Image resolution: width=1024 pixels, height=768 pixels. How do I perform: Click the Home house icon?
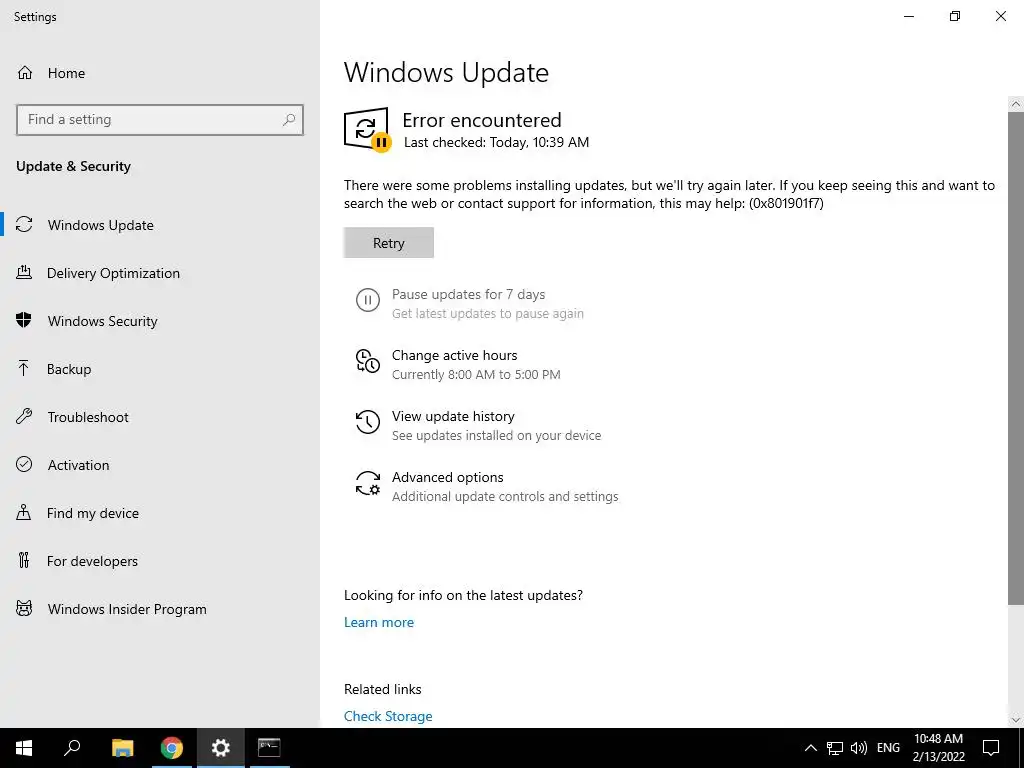pyautogui.click(x=25, y=72)
